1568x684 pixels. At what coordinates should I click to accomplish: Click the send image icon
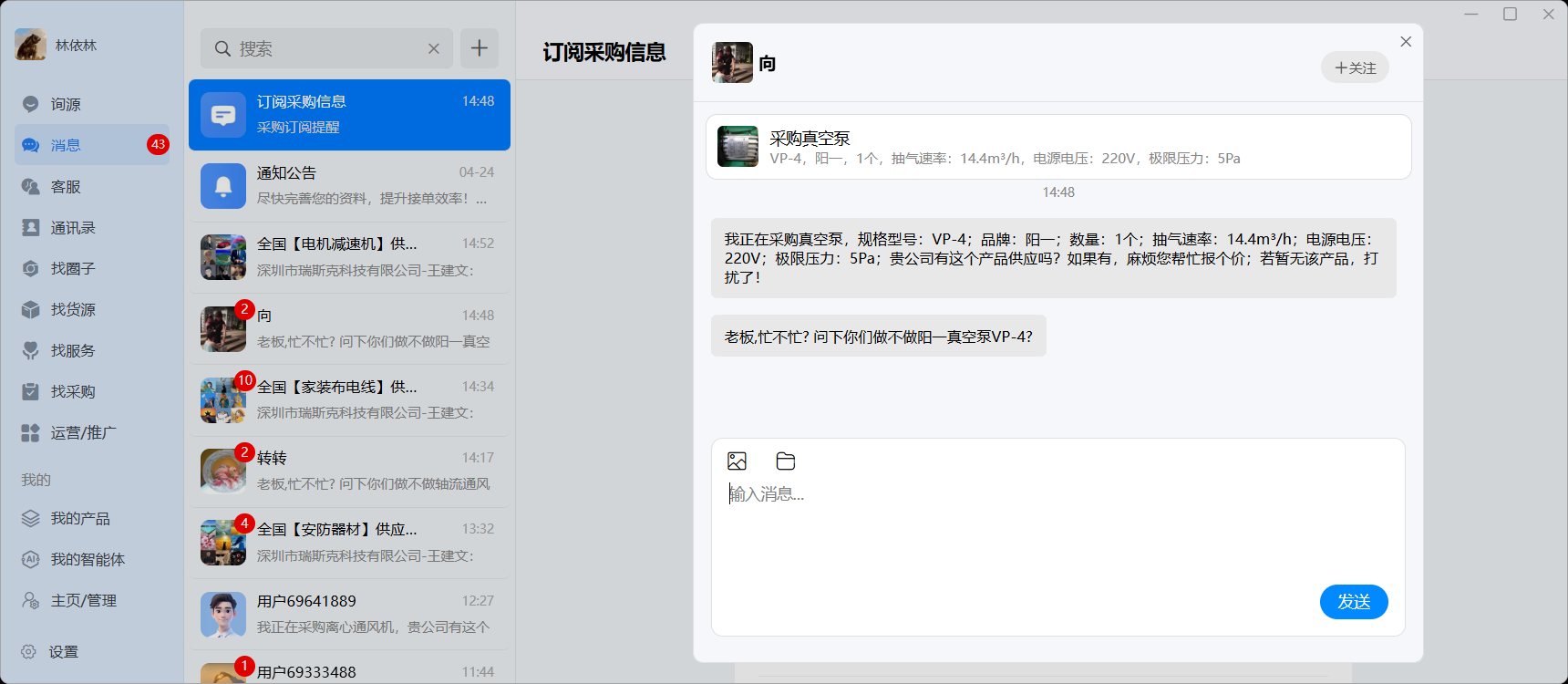tap(738, 461)
